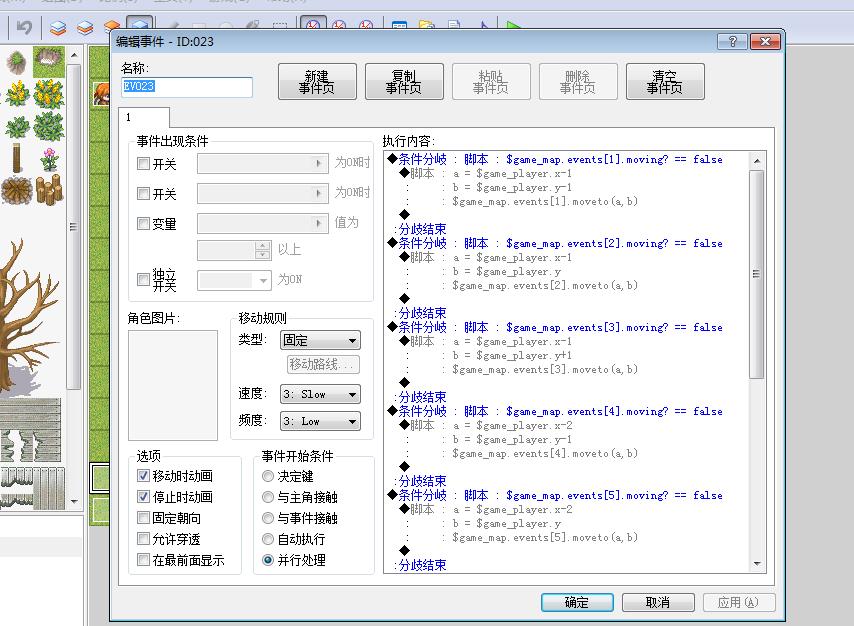Enable the 变量 condition checkbox
854x626 pixels.
coord(143,223)
